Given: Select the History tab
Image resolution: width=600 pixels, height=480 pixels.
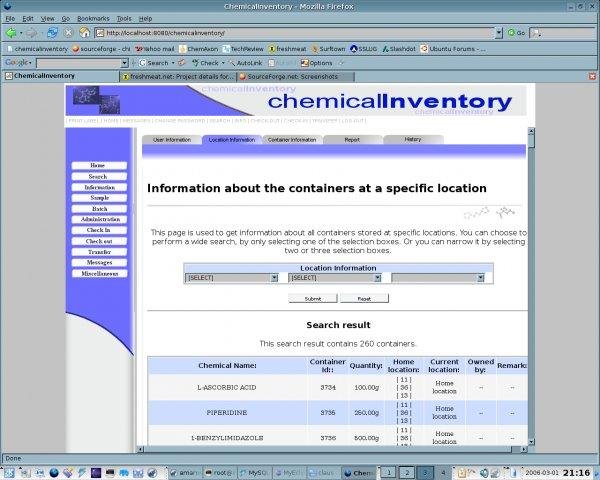Looking at the screenshot, I should coord(413,139).
